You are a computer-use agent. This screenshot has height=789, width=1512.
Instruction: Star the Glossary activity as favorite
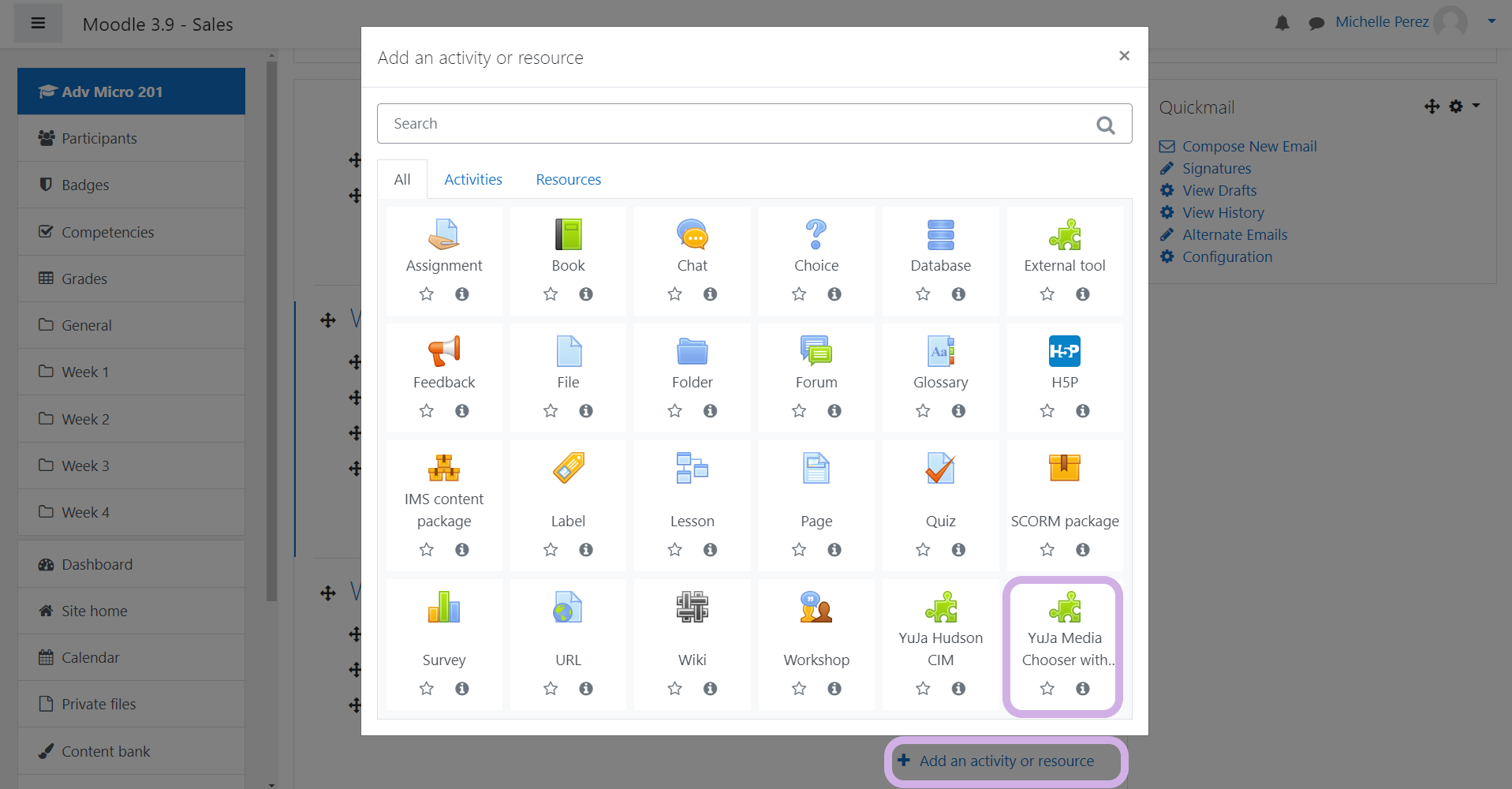click(x=923, y=411)
